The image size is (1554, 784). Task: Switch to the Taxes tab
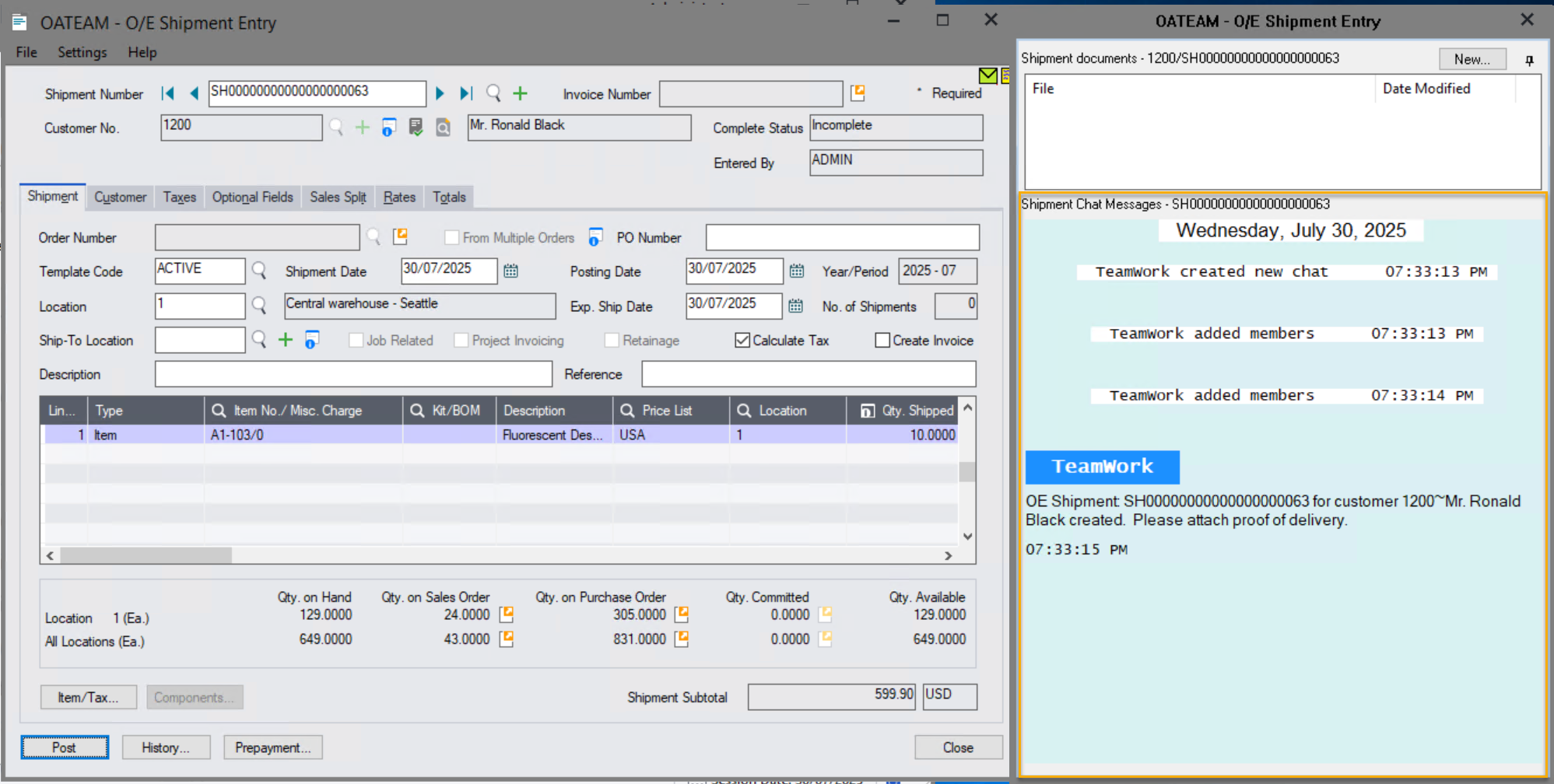pyautogui.click(x=180, y=197)
